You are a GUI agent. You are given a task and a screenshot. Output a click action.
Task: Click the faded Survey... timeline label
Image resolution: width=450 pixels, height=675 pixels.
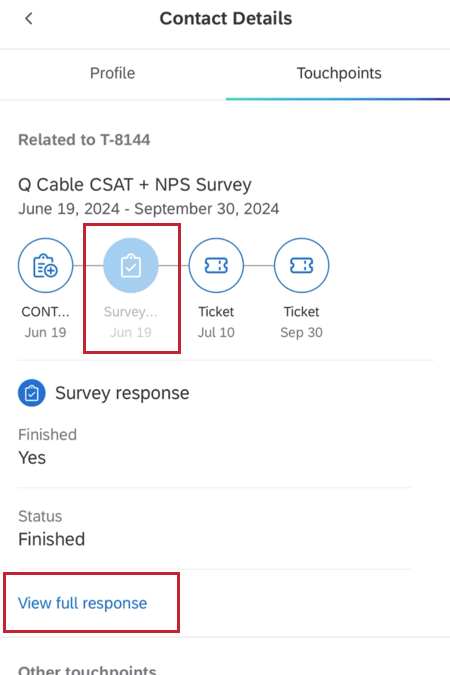[x=131, y=312]
